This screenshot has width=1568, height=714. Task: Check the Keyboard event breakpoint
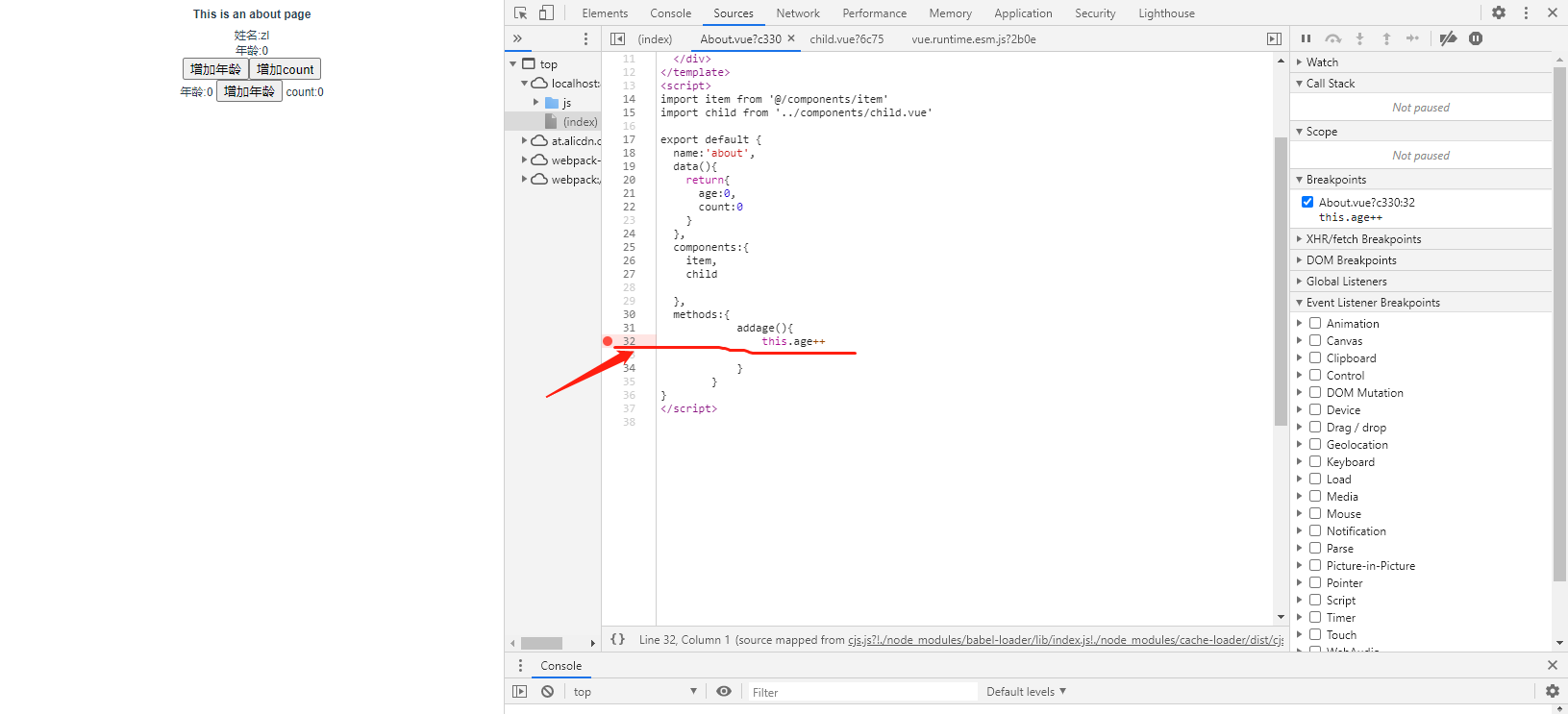point(1315,461)
